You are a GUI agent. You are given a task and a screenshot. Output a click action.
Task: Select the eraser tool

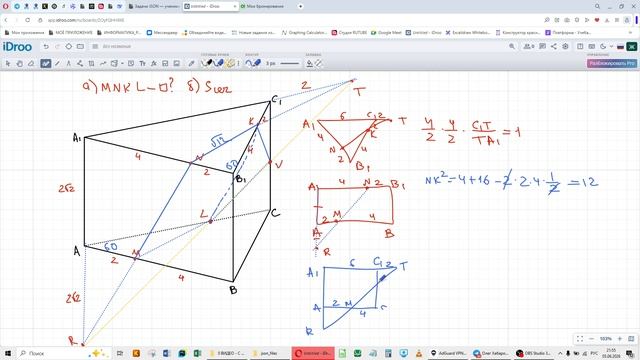(31, 64)
